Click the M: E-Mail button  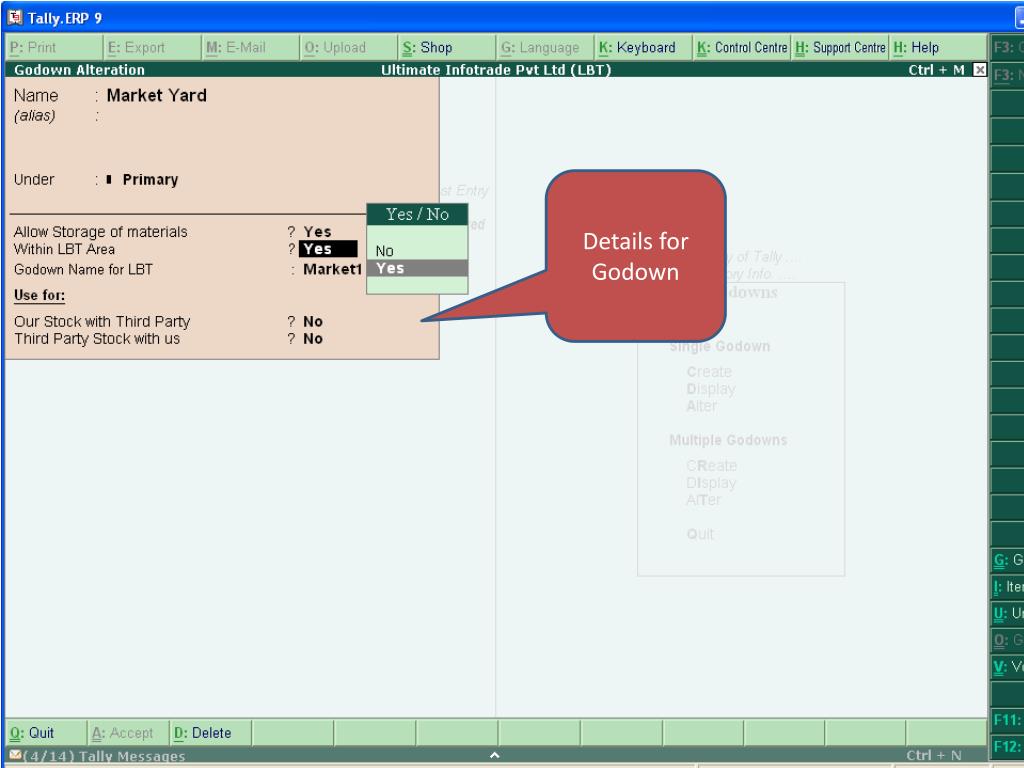point(251,48)
